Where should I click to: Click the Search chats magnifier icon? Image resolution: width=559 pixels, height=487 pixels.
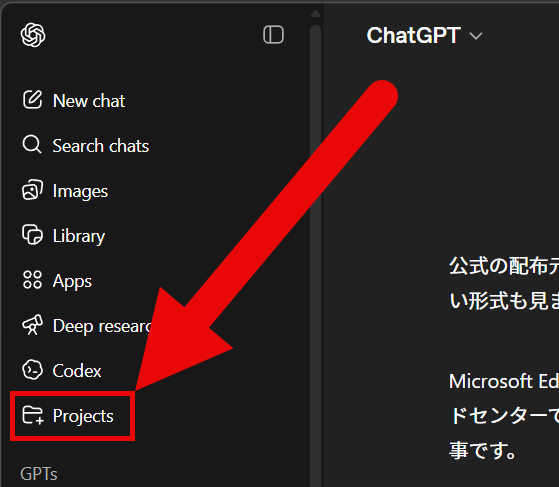coord(32,144)
